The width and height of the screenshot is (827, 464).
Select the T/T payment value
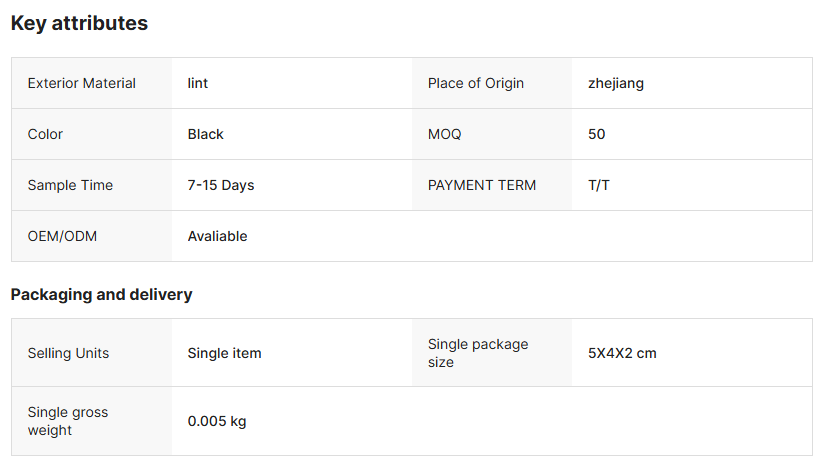599,185
